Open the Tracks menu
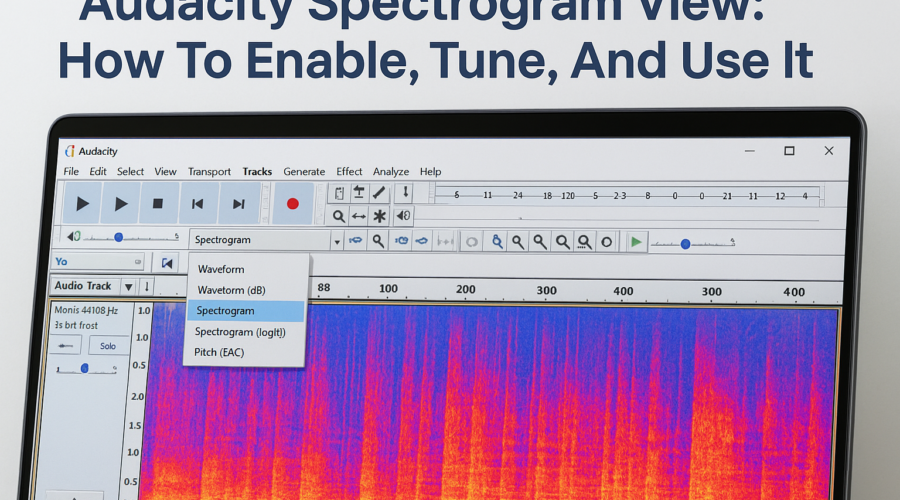900x500 pixels. pyautogui.click(x=257, y=172)
